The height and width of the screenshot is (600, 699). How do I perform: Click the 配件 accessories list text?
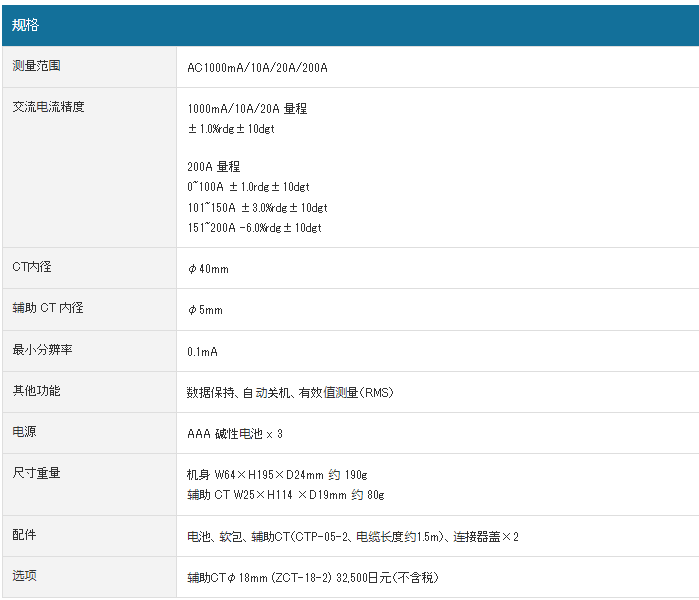coord(353,537)
